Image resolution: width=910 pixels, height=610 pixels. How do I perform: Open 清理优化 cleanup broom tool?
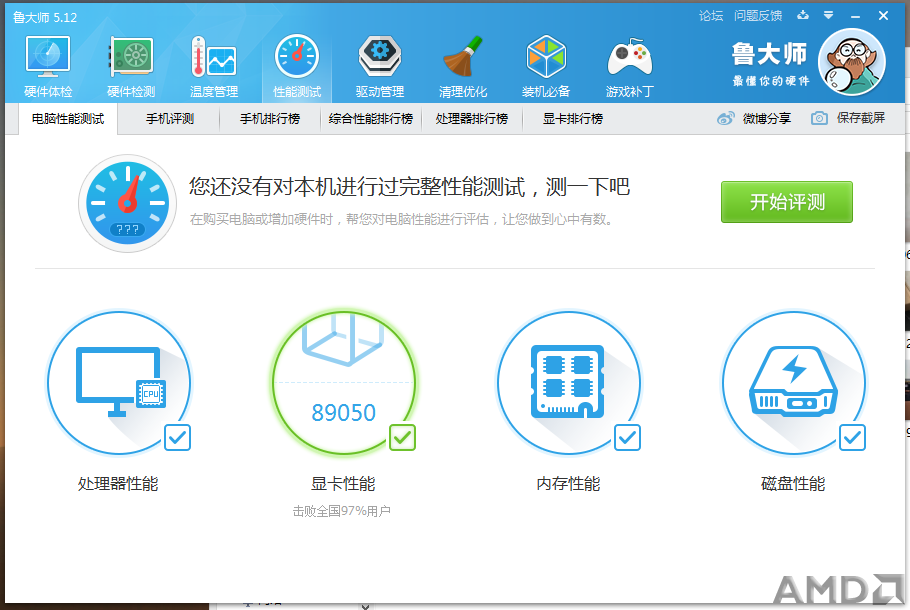(x=463, y=66)
